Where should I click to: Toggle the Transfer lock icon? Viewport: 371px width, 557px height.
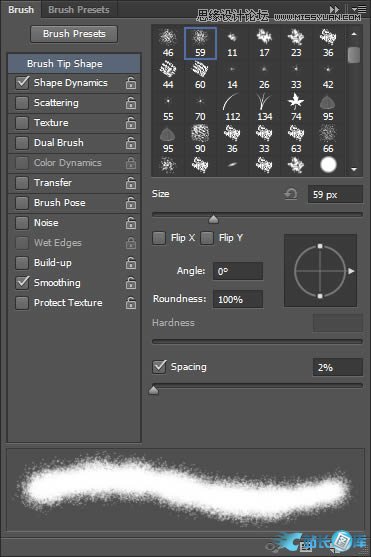[131, 183]
